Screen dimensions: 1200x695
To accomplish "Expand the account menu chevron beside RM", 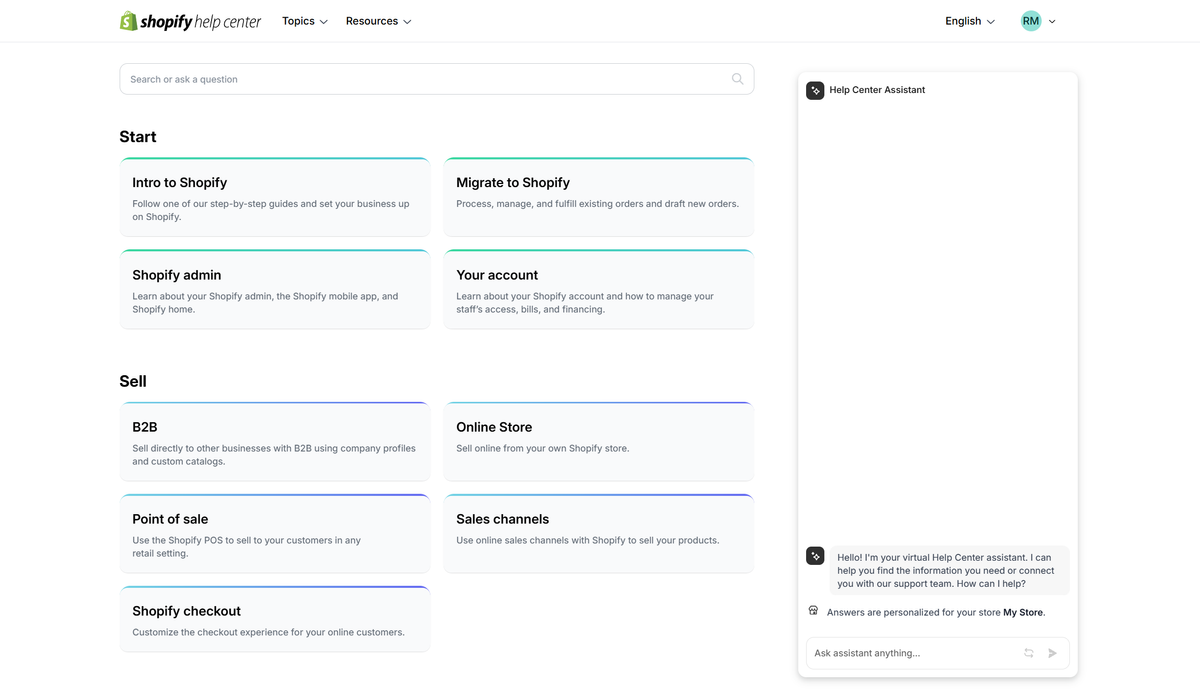I will point(1052,21).
